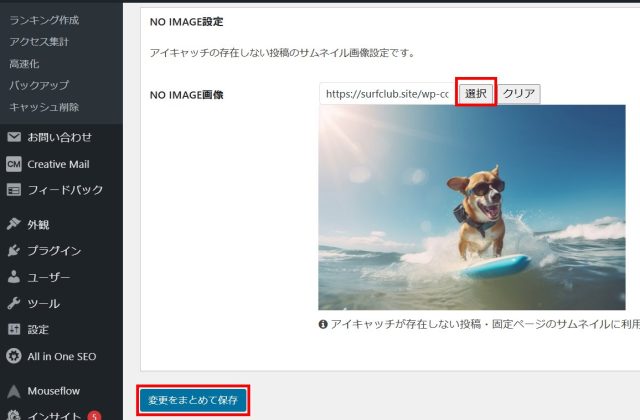640x420 pixels.
Task: Open ユーザー menu label
Action: [49, 278]
